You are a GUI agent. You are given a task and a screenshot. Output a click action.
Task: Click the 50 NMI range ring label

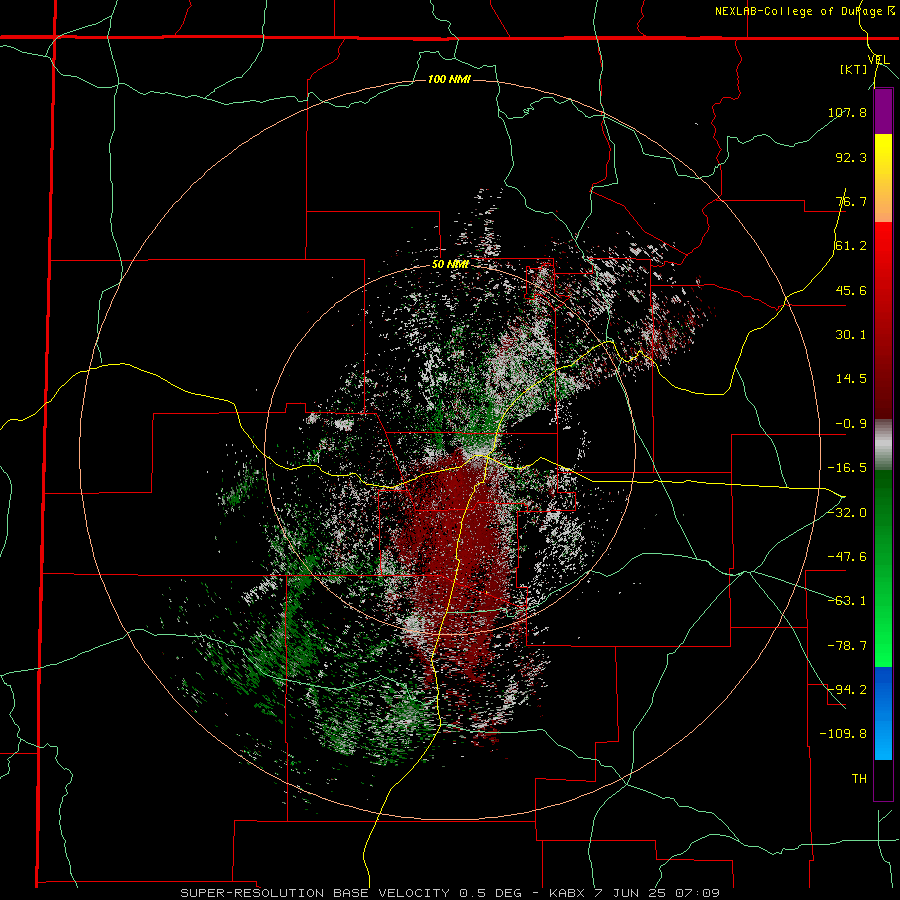click(450, 265)
